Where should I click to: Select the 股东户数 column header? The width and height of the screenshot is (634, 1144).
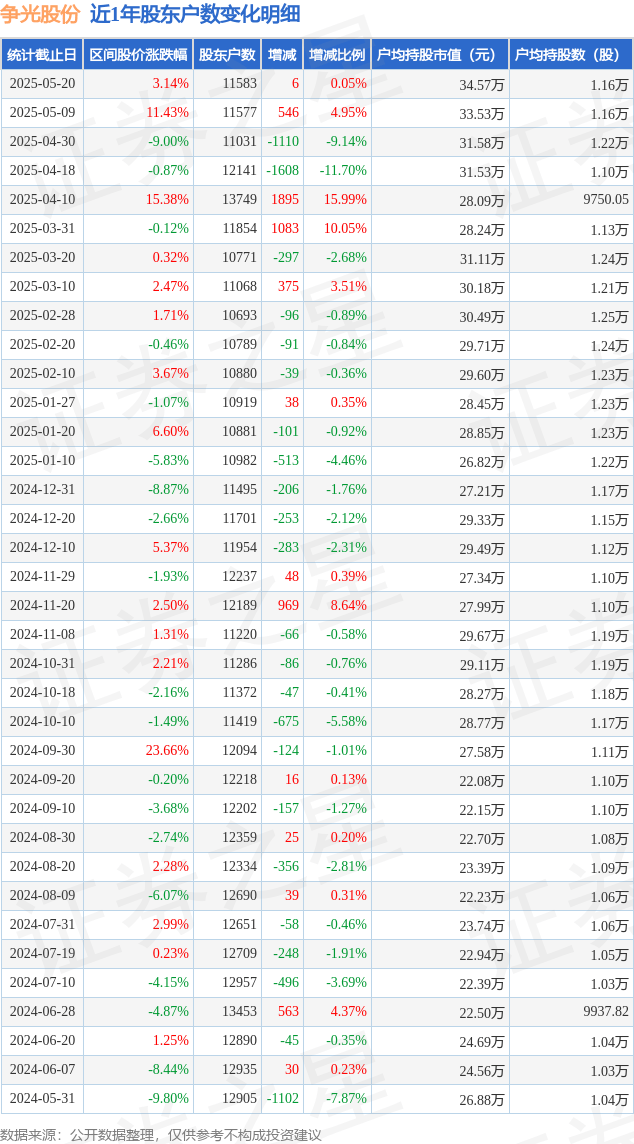coord(226,54)
